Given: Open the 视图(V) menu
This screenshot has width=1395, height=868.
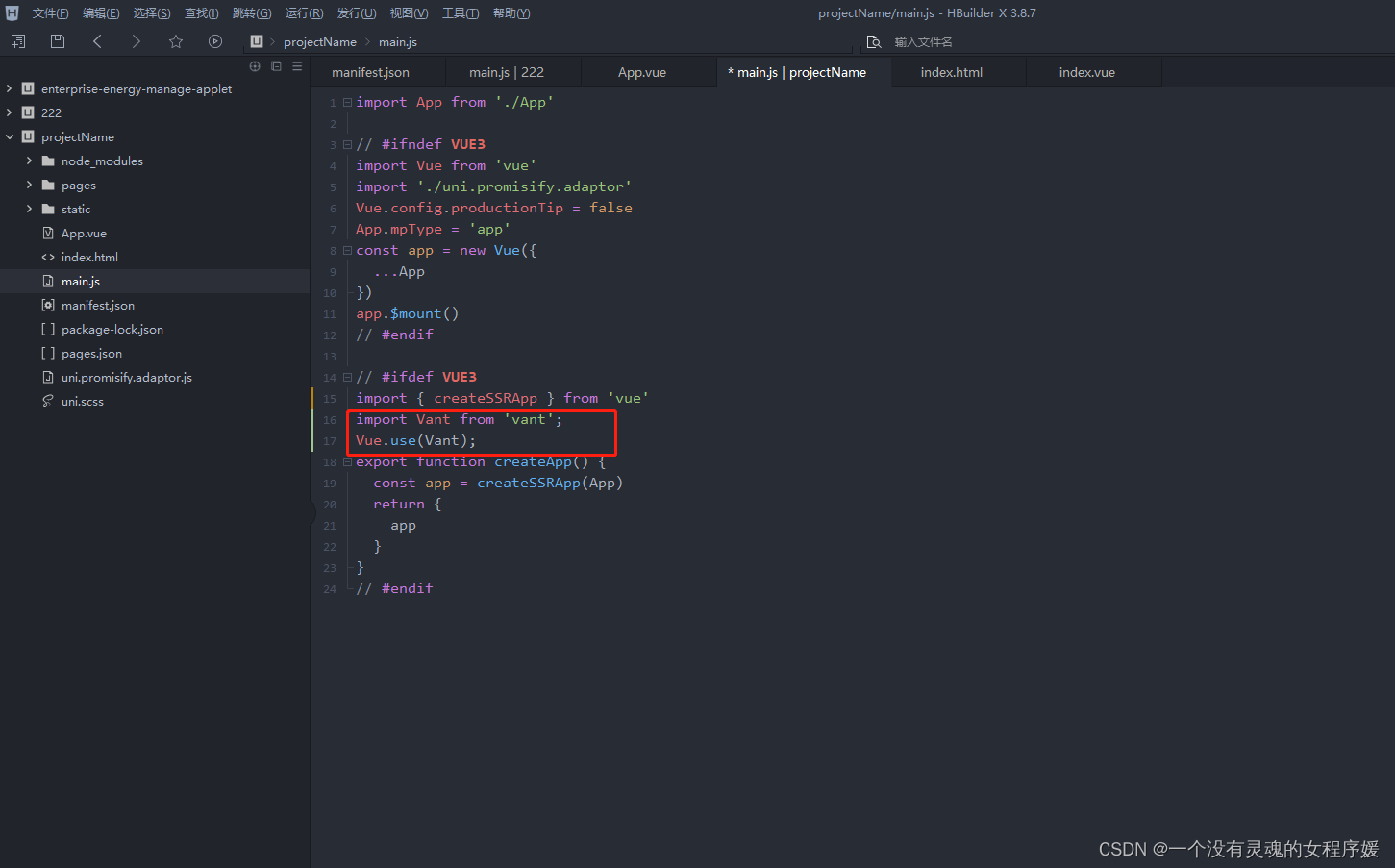Looking at the screenshot, I should tap(409, 13).
